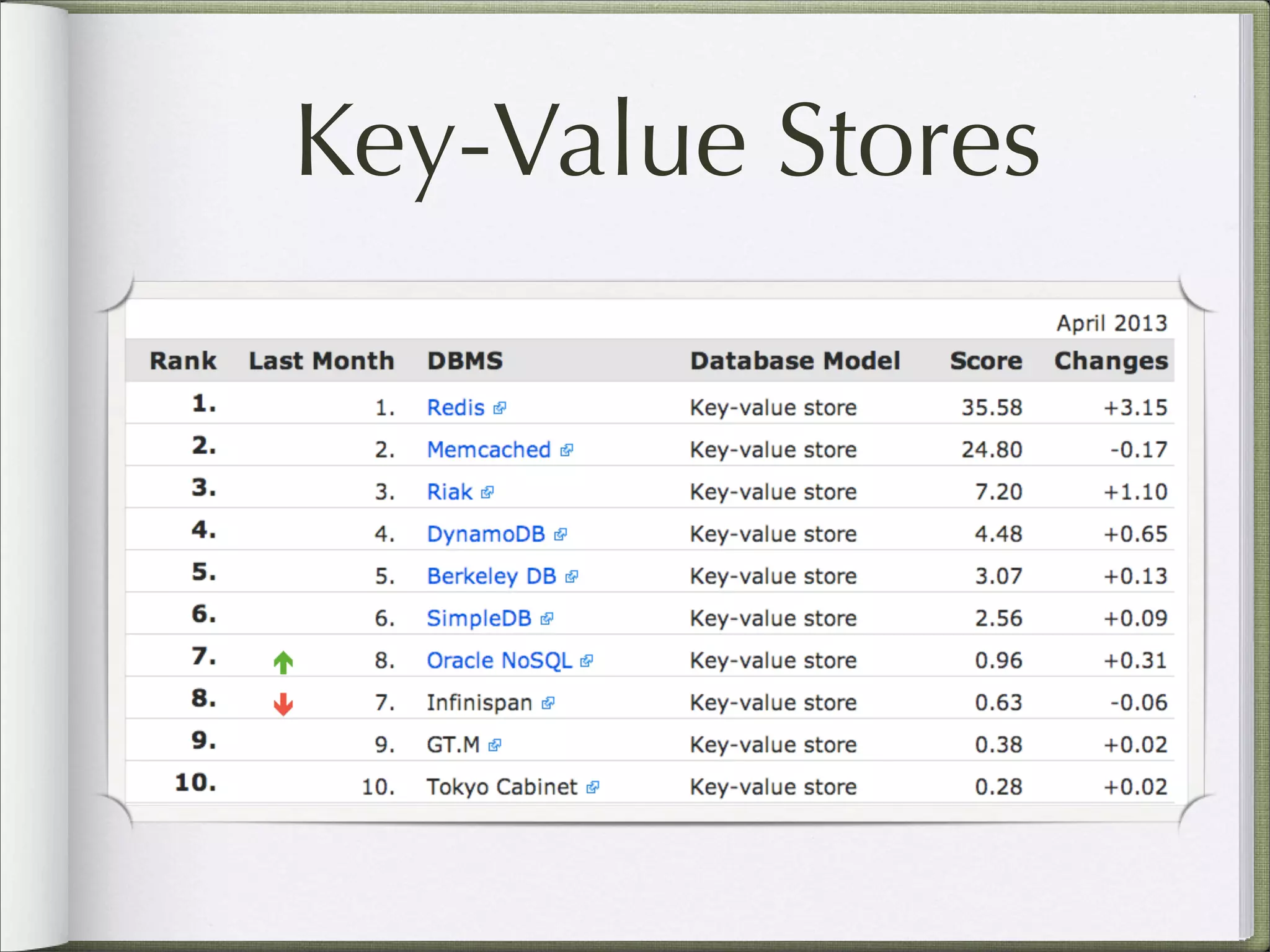Click the Tokyo Cabinet score 0.28
The image size is (1270, 952).
click(998, 787)
